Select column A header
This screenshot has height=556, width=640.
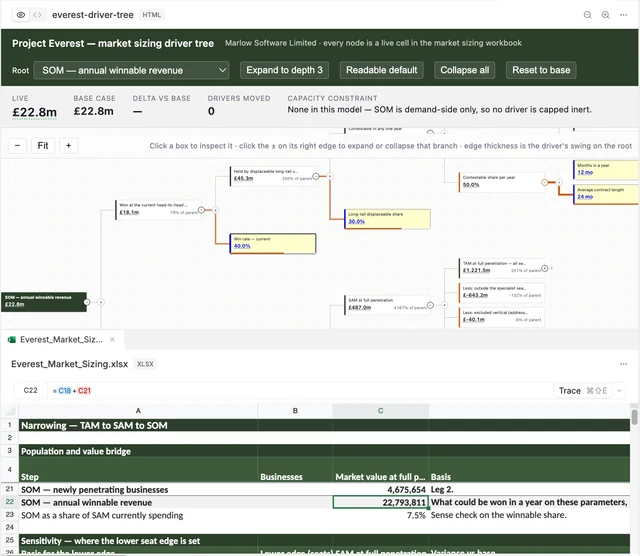pos(138,411)
